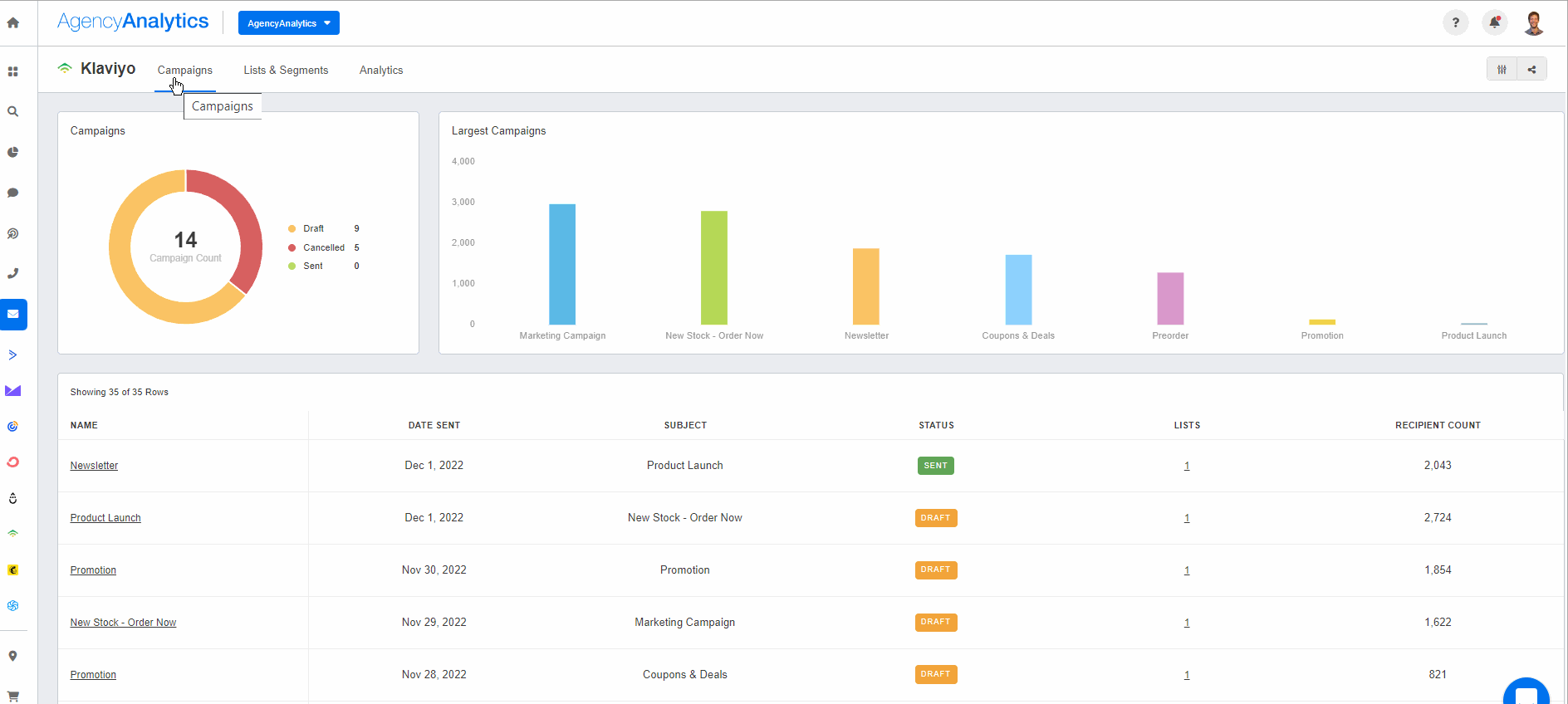Open the Product Launch campaign link

coord(105,518)
